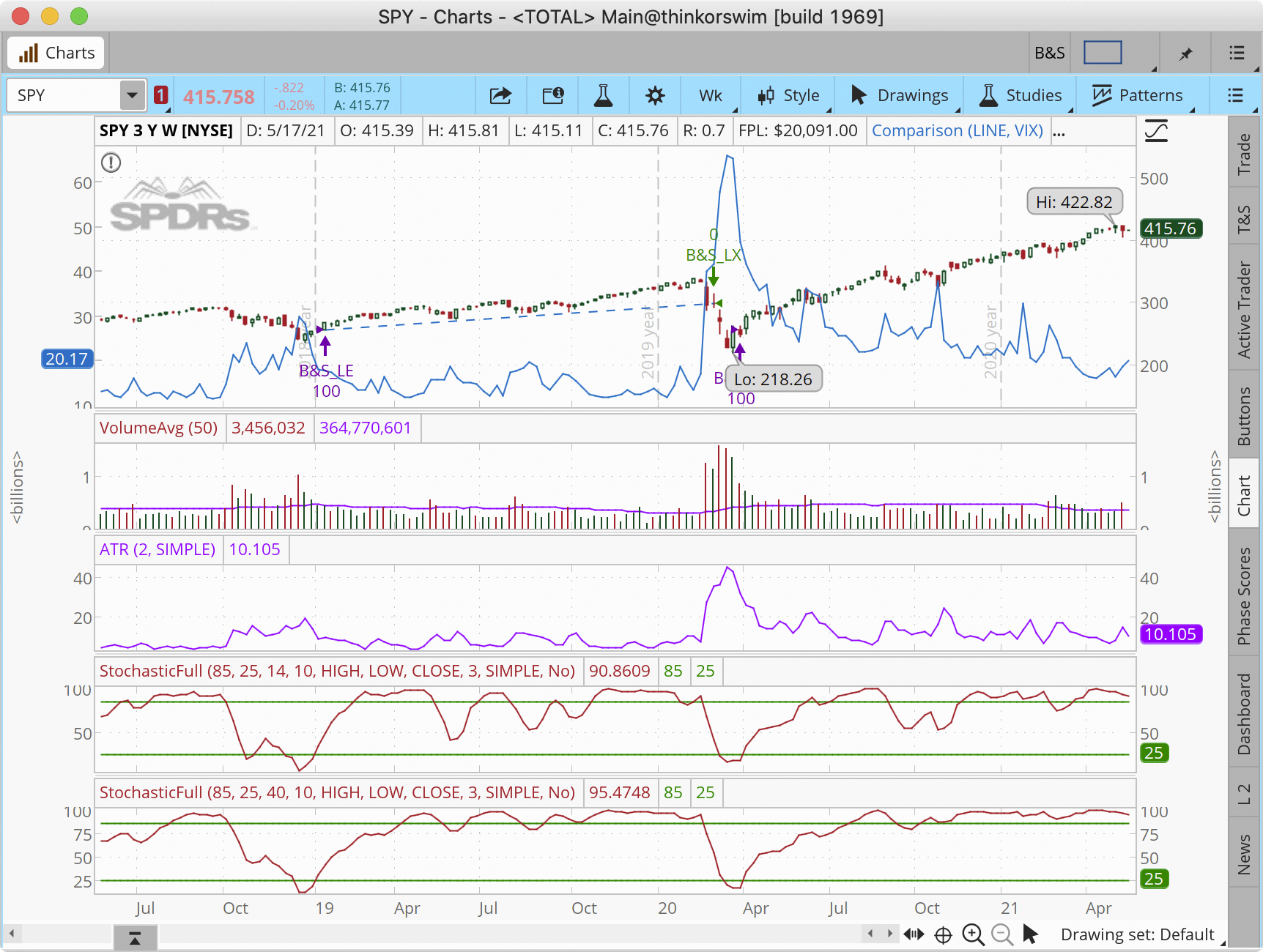
Task: Click the B&S button
Action: click(1050, 53)
